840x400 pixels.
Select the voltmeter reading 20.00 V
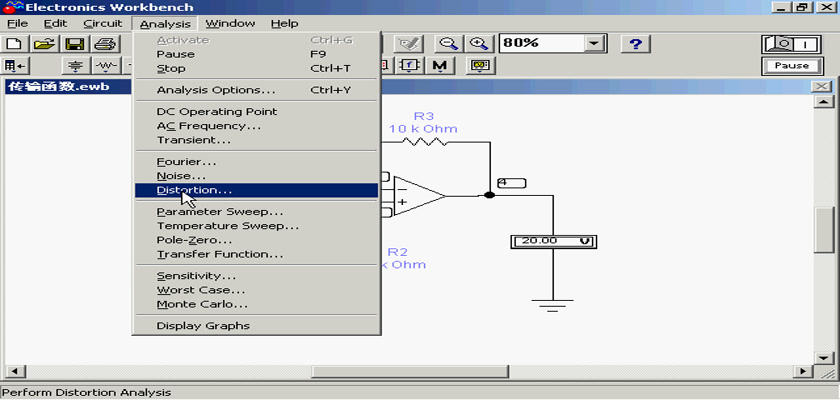pyautogui.click(x=553, y=241)
